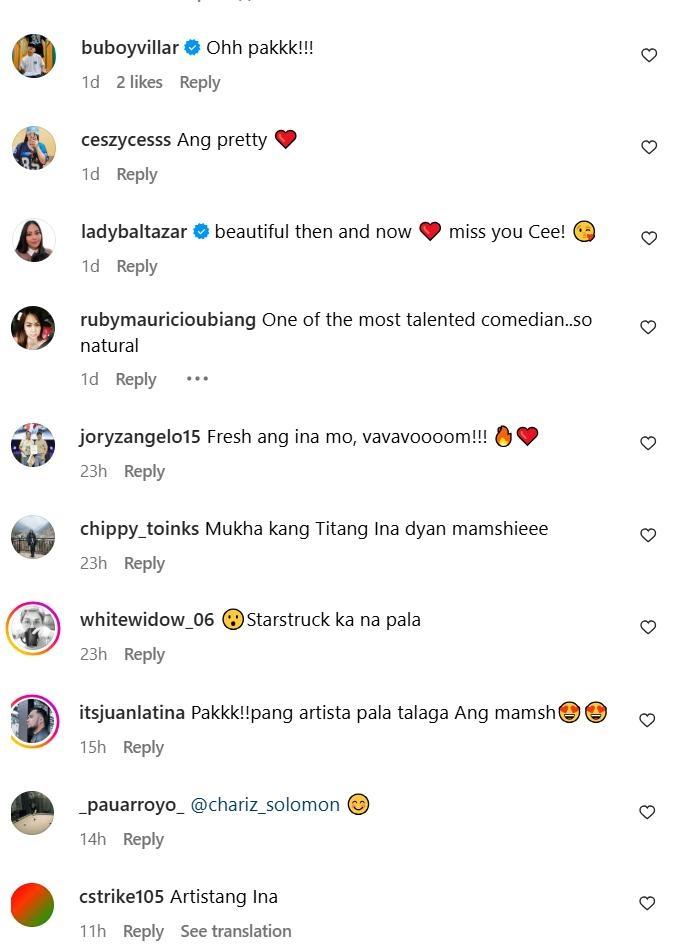This screenshot has height=952, width=679.
Task: Heart rubymaurcioubiang's talented comedian comment
Action: 648,327
